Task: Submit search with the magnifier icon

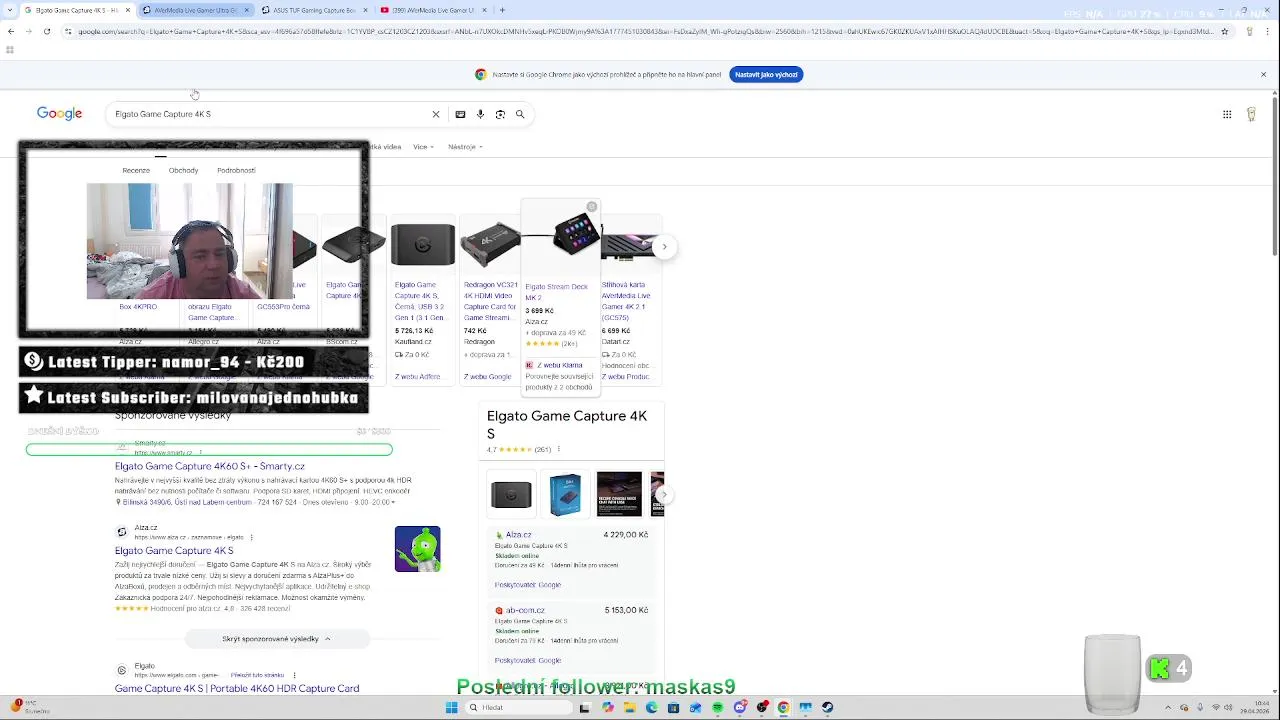Action: (520, 114)
